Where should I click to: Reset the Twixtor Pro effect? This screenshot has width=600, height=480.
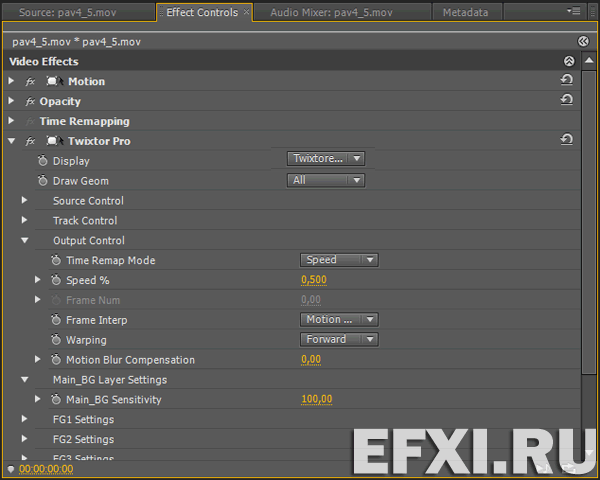[x=567, y=139]
